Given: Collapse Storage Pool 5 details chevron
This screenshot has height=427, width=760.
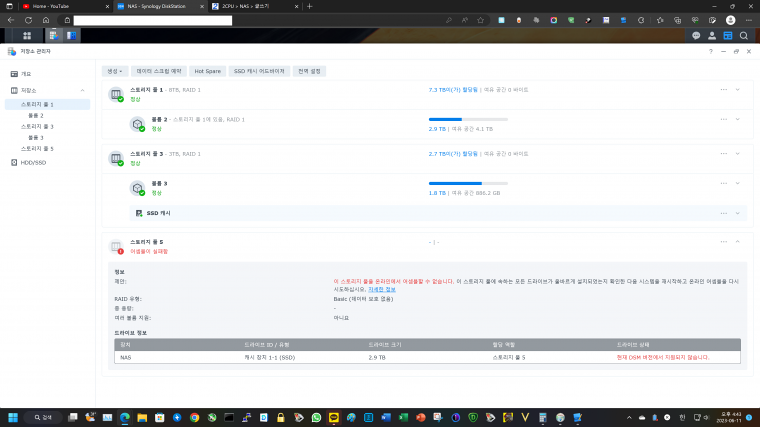Looking at the screenshot, I should [x=737, y=242].
